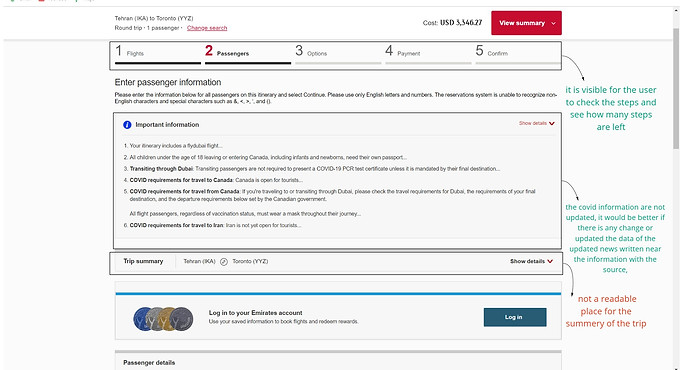Click the 'Passenger details' heading
This screenshot has width=680, height=370.
tap(149, 363)
